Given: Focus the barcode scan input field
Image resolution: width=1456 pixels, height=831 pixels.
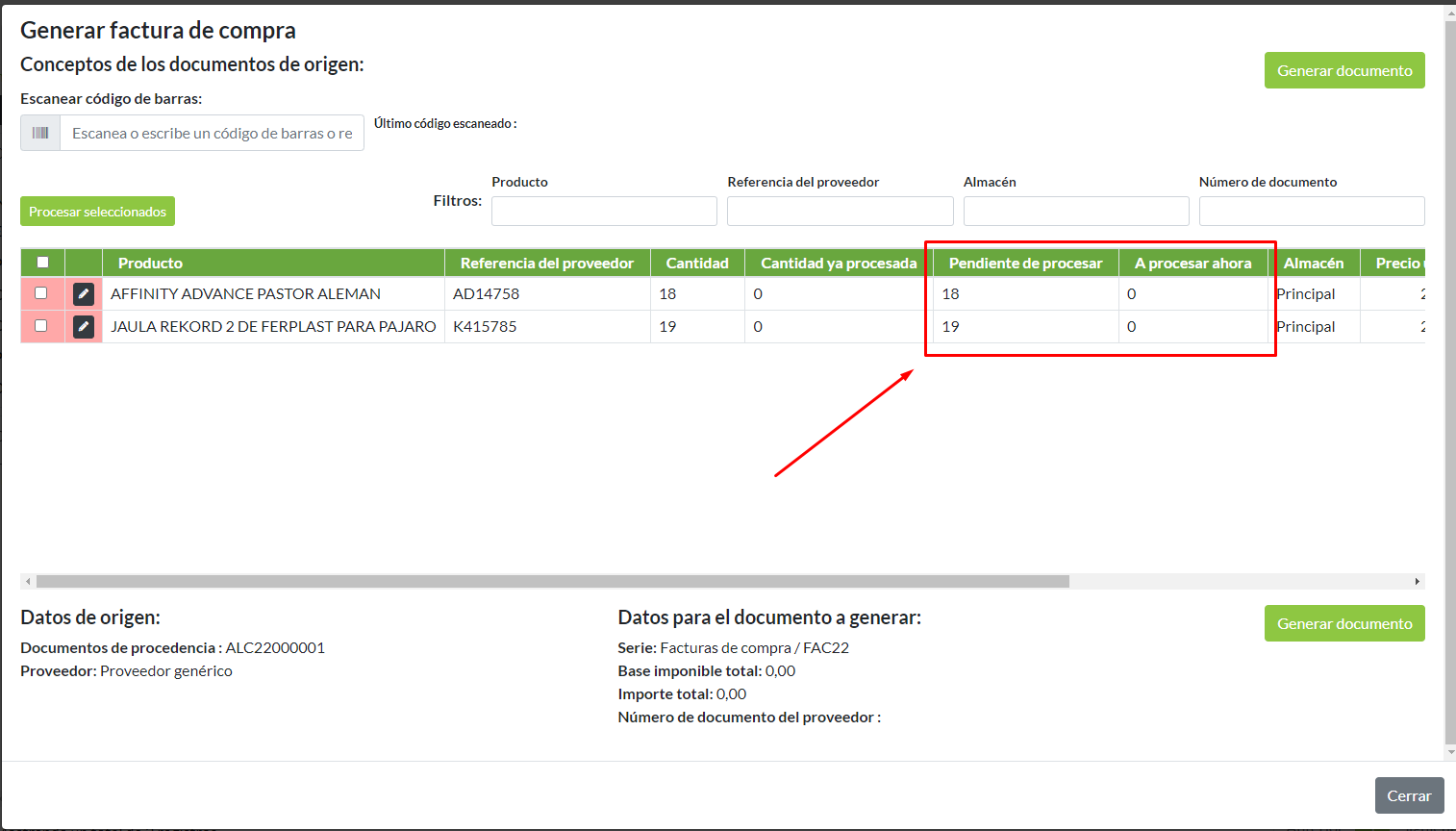Looking at the screenshot, I should point(212,133).
